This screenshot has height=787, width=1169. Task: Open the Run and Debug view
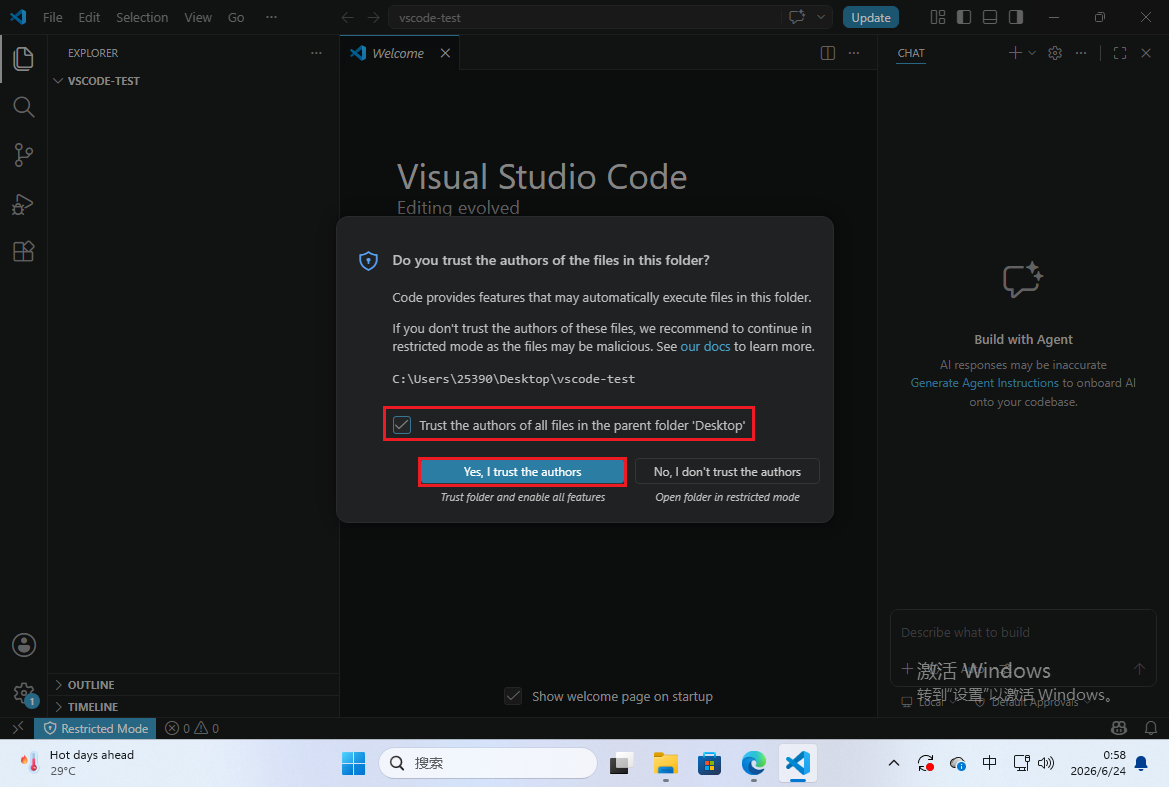[x=23, y=203]
